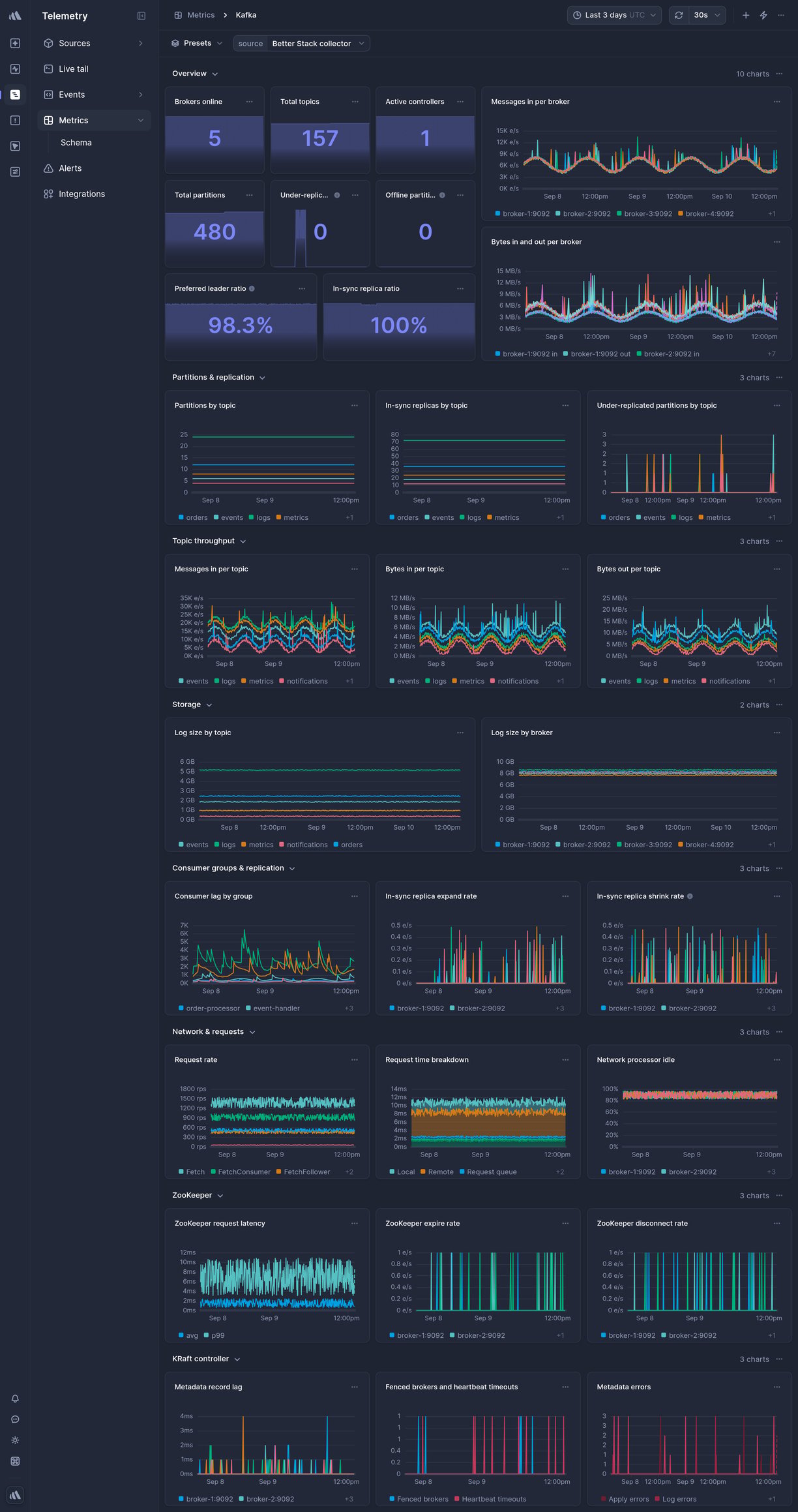The width and height of the screenshot is (798, 1512).
Task: Open Alerts in sidebar
Action: tap(94, 168)
